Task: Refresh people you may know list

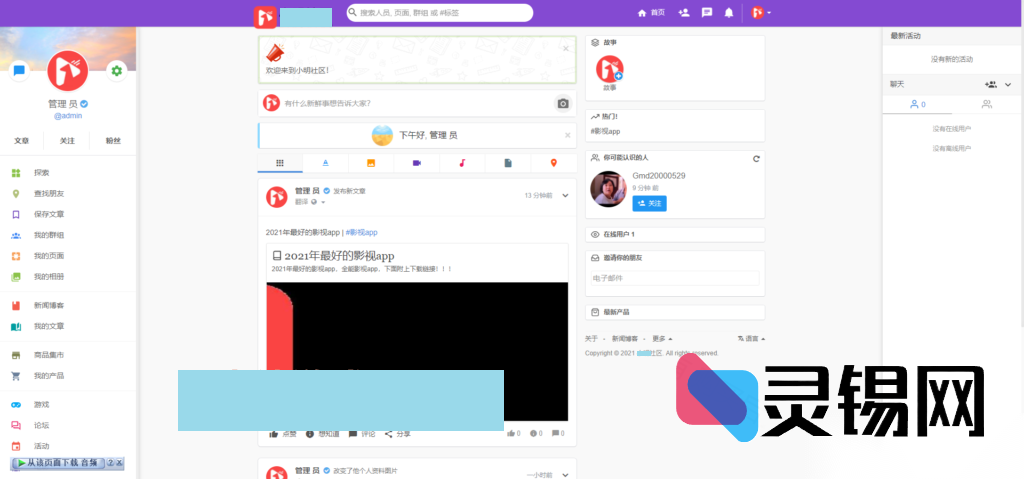Action: tap(756, 158)
